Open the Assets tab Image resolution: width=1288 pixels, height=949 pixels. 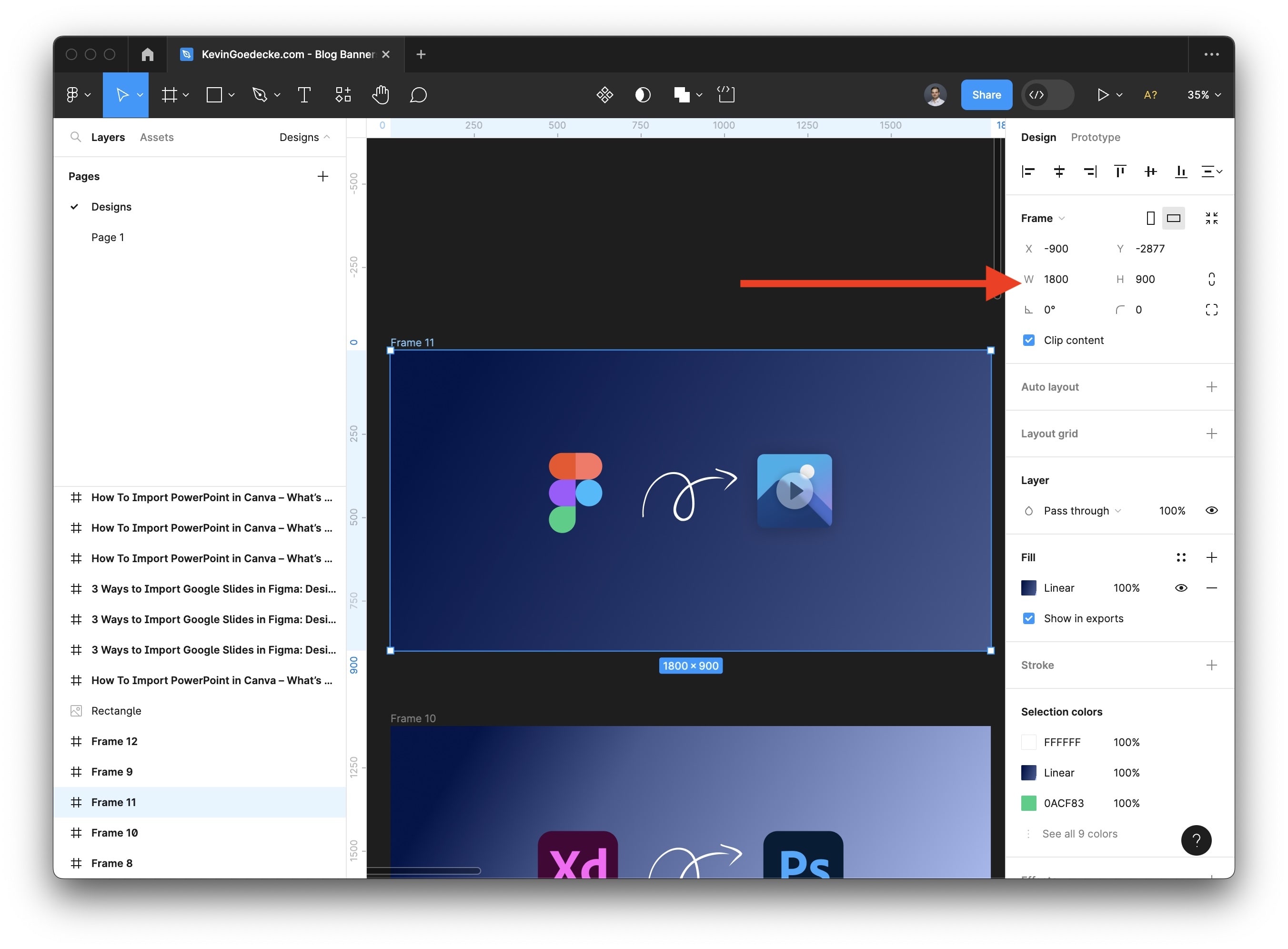[157, 137]
